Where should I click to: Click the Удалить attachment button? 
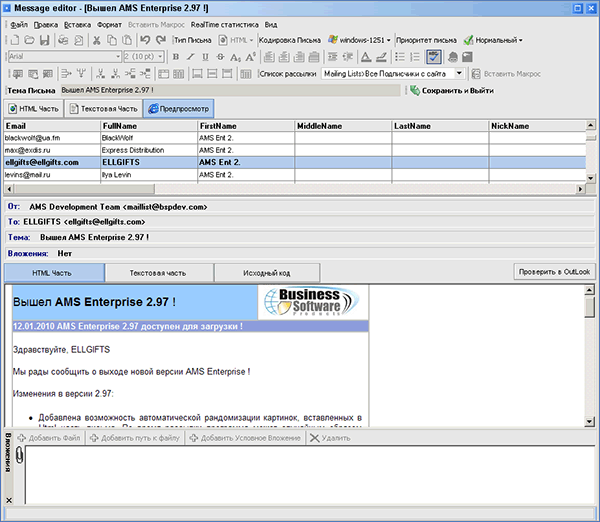tap(330, 438)
